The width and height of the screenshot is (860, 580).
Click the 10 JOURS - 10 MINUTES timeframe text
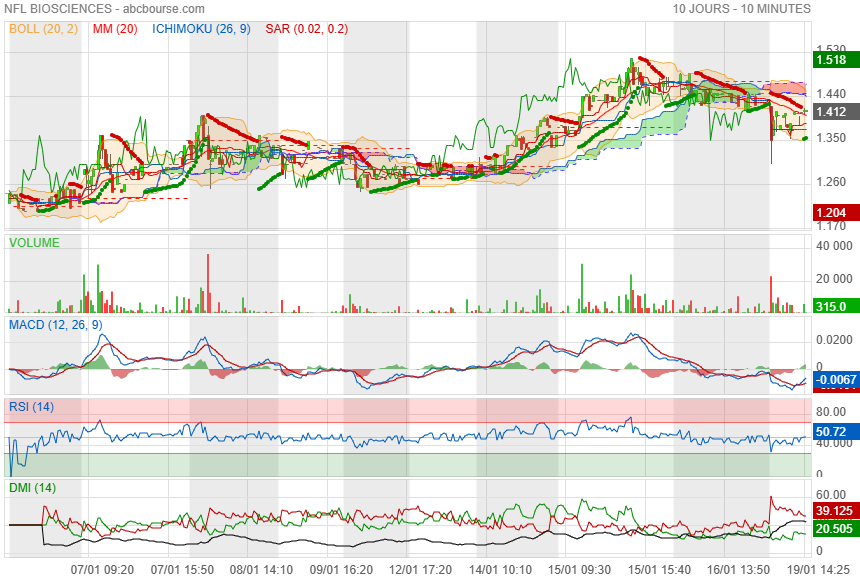(741, 8)
